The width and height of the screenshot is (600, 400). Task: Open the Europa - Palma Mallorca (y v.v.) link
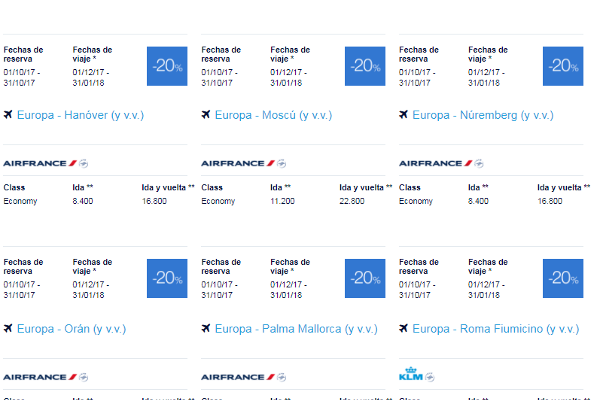coord(296,329)
